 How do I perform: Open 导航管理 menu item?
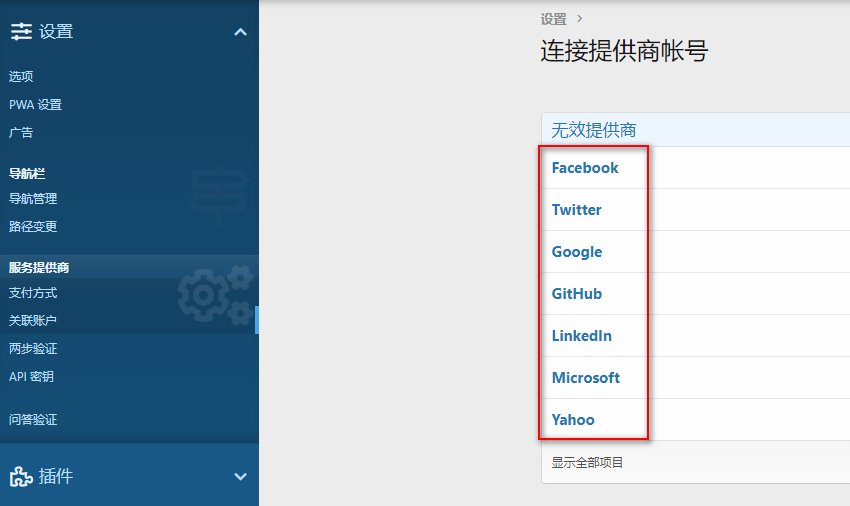pyautogui.click(x=33, y=198)
